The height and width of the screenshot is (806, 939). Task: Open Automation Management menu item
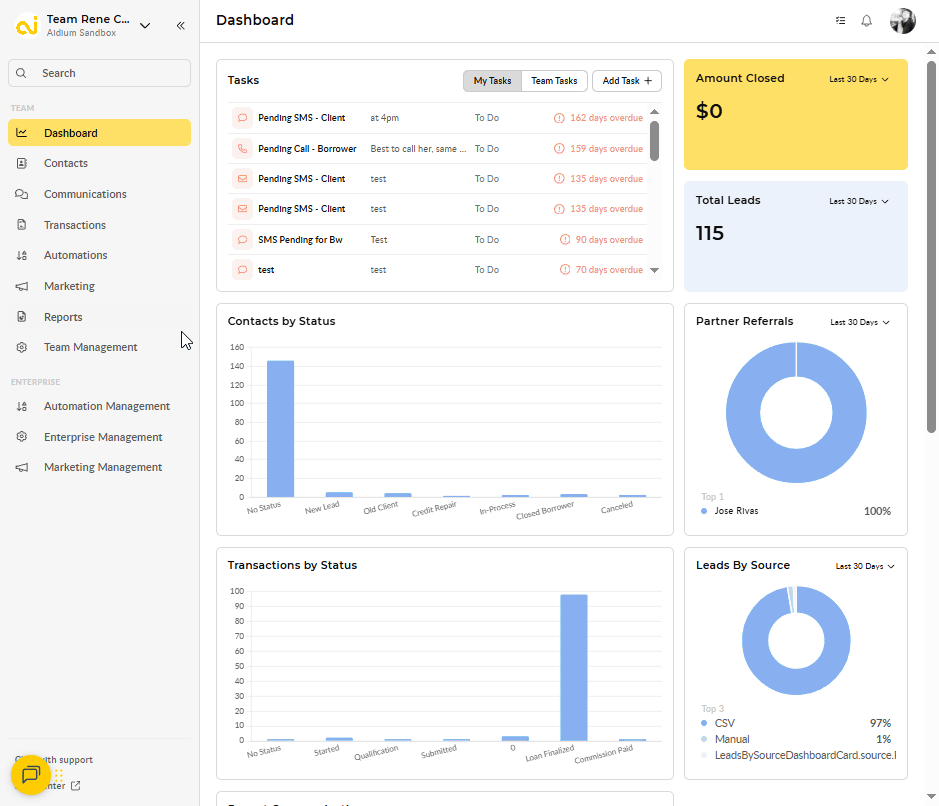coord(106,406)
